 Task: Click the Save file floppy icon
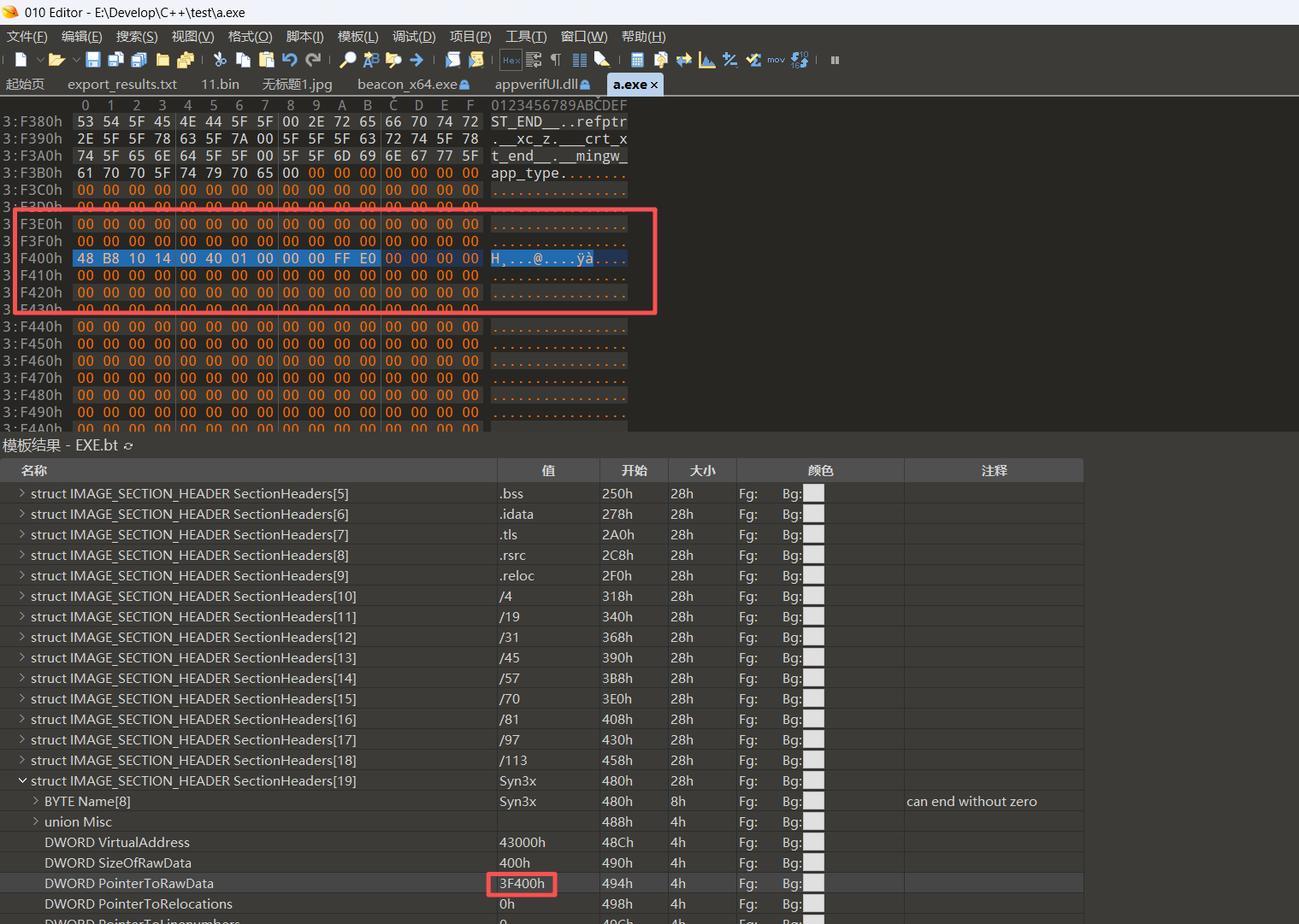(x=93, y=60)
